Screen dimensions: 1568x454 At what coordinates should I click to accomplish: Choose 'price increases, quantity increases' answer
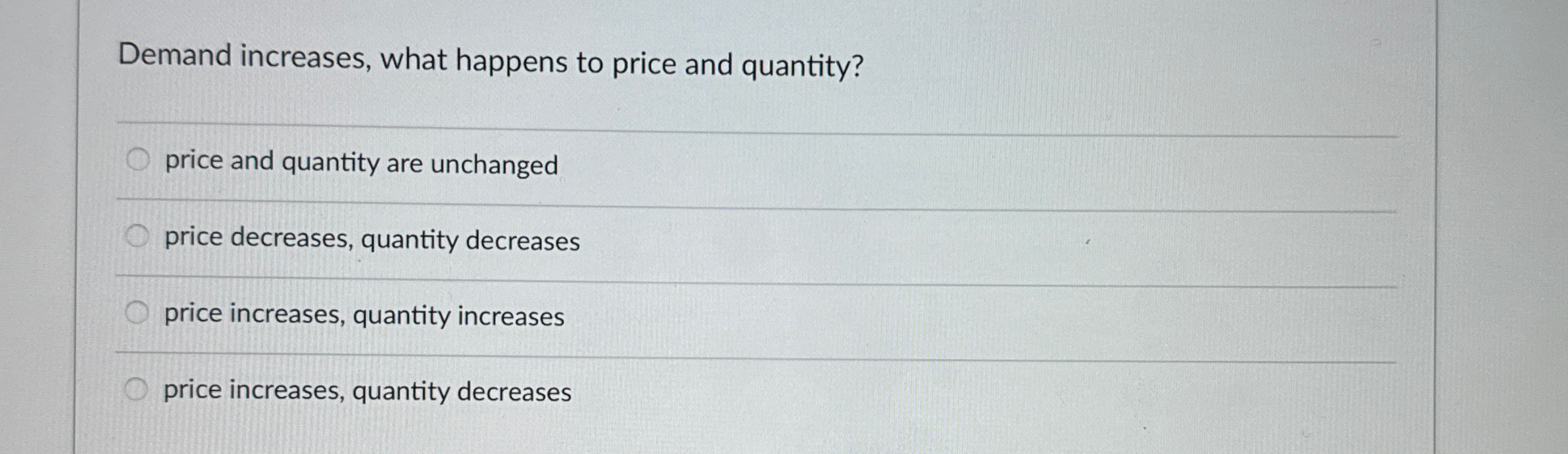137,313
